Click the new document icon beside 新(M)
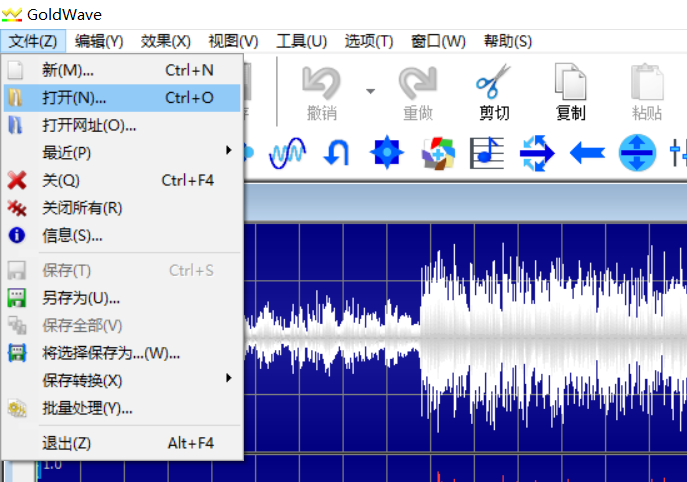687x482 pixels. (16, 70)
